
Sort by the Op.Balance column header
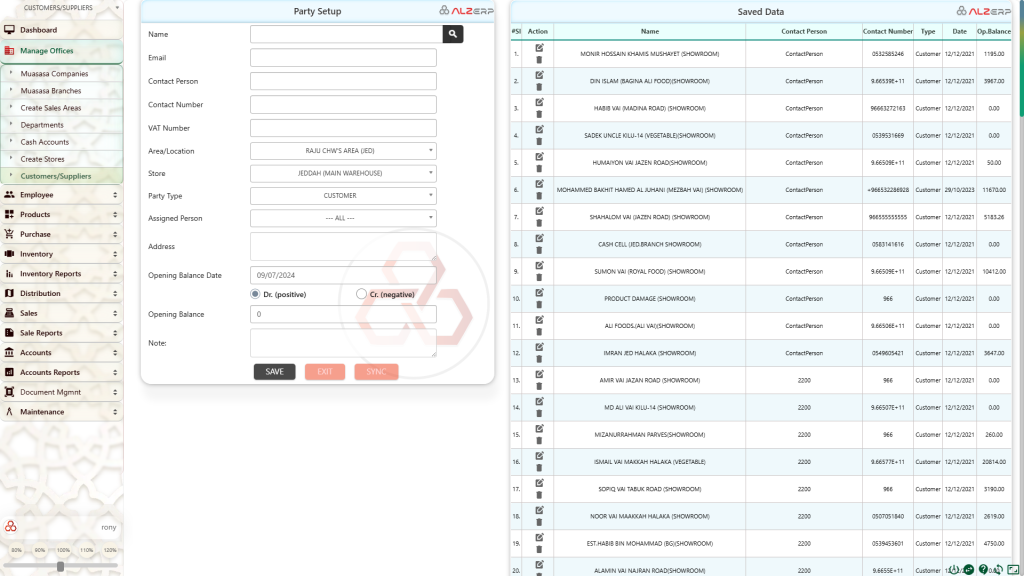click(993, 31)
